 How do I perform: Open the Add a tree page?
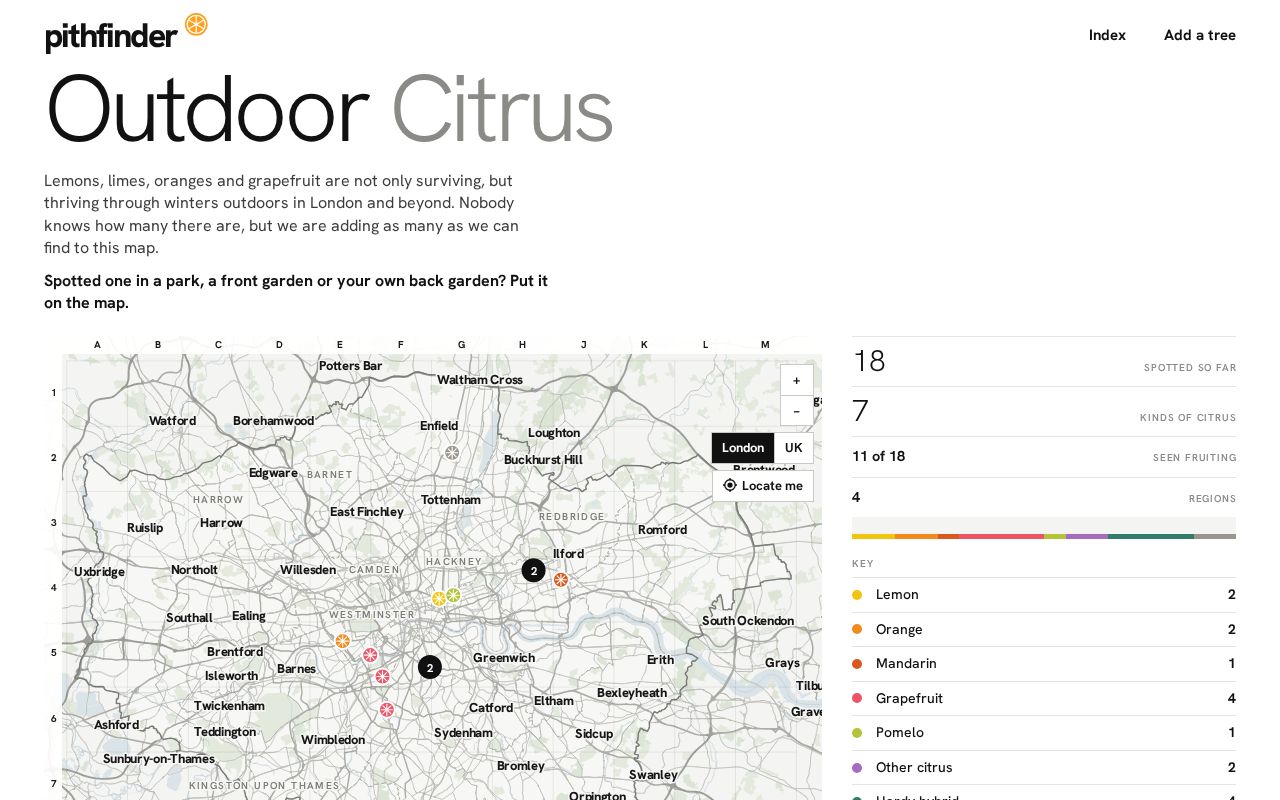tap(1200, 35)
